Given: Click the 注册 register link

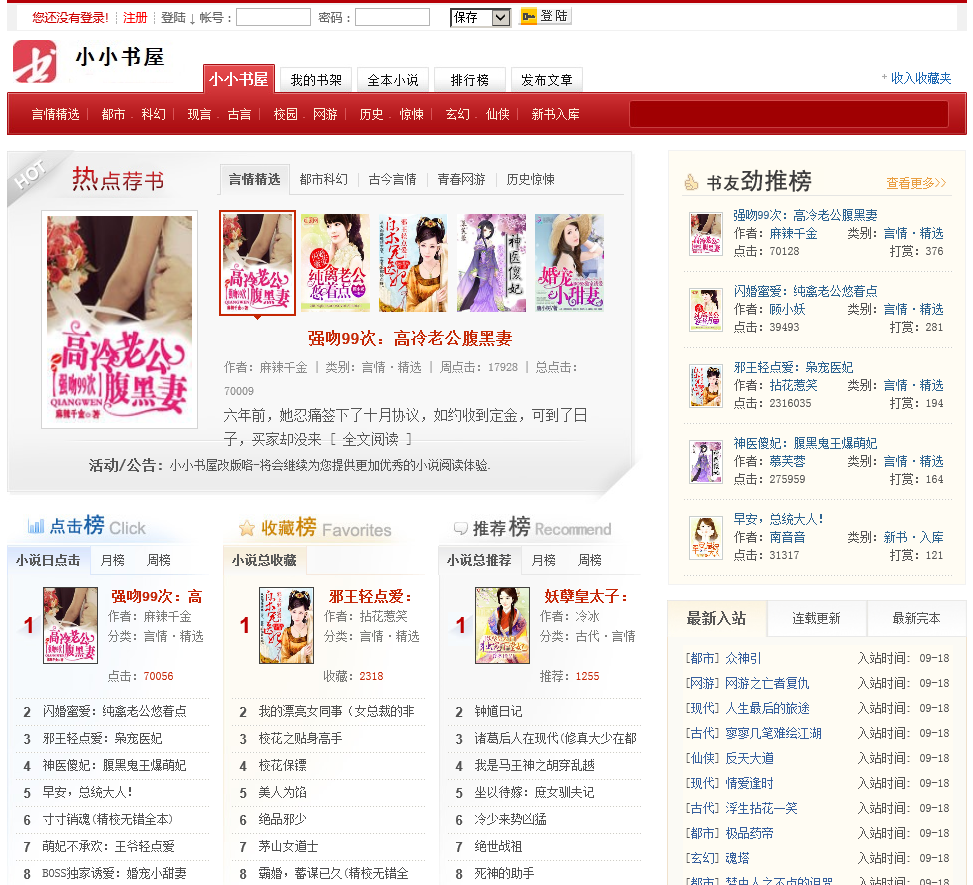Looking at the screenshot, I should (135, 17).
